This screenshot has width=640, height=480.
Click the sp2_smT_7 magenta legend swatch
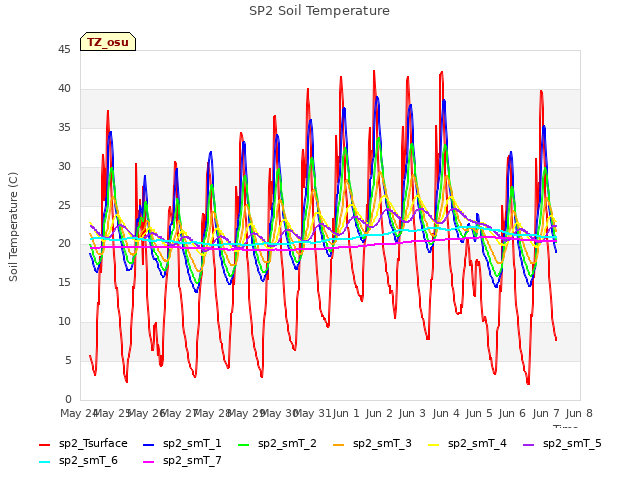coord(149,462)
